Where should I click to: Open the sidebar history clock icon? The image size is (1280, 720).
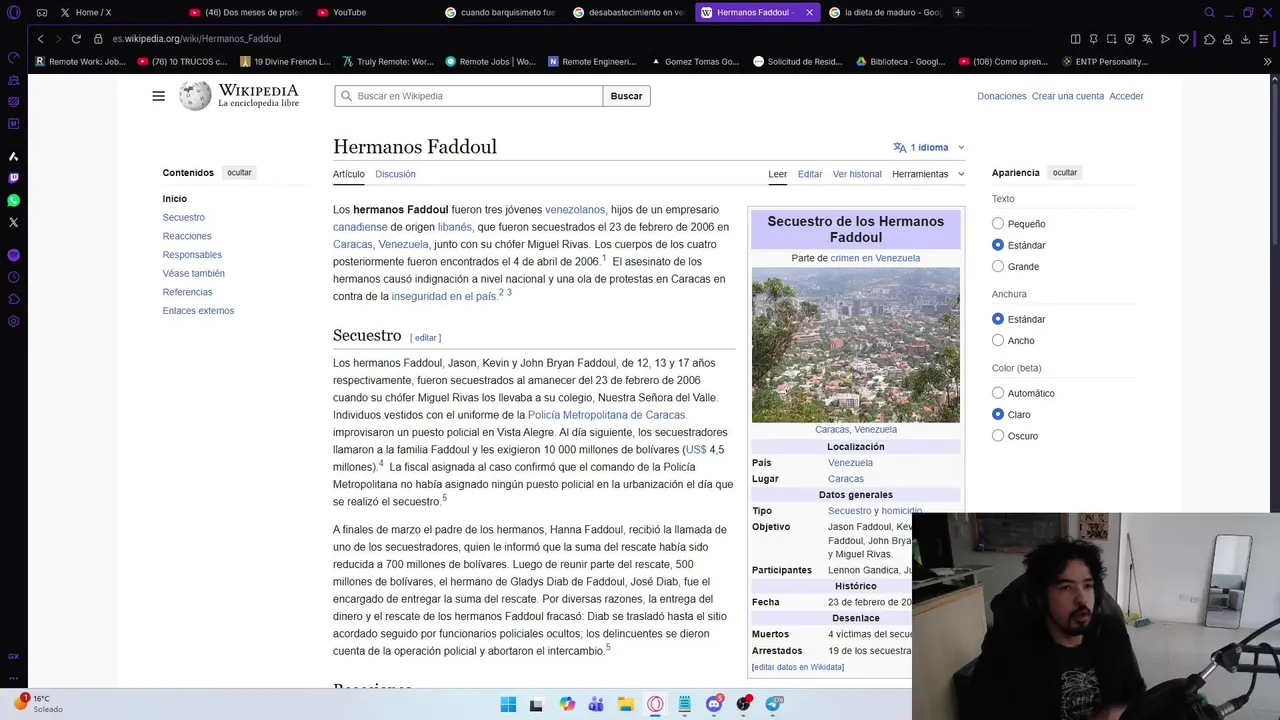point(13,277)
